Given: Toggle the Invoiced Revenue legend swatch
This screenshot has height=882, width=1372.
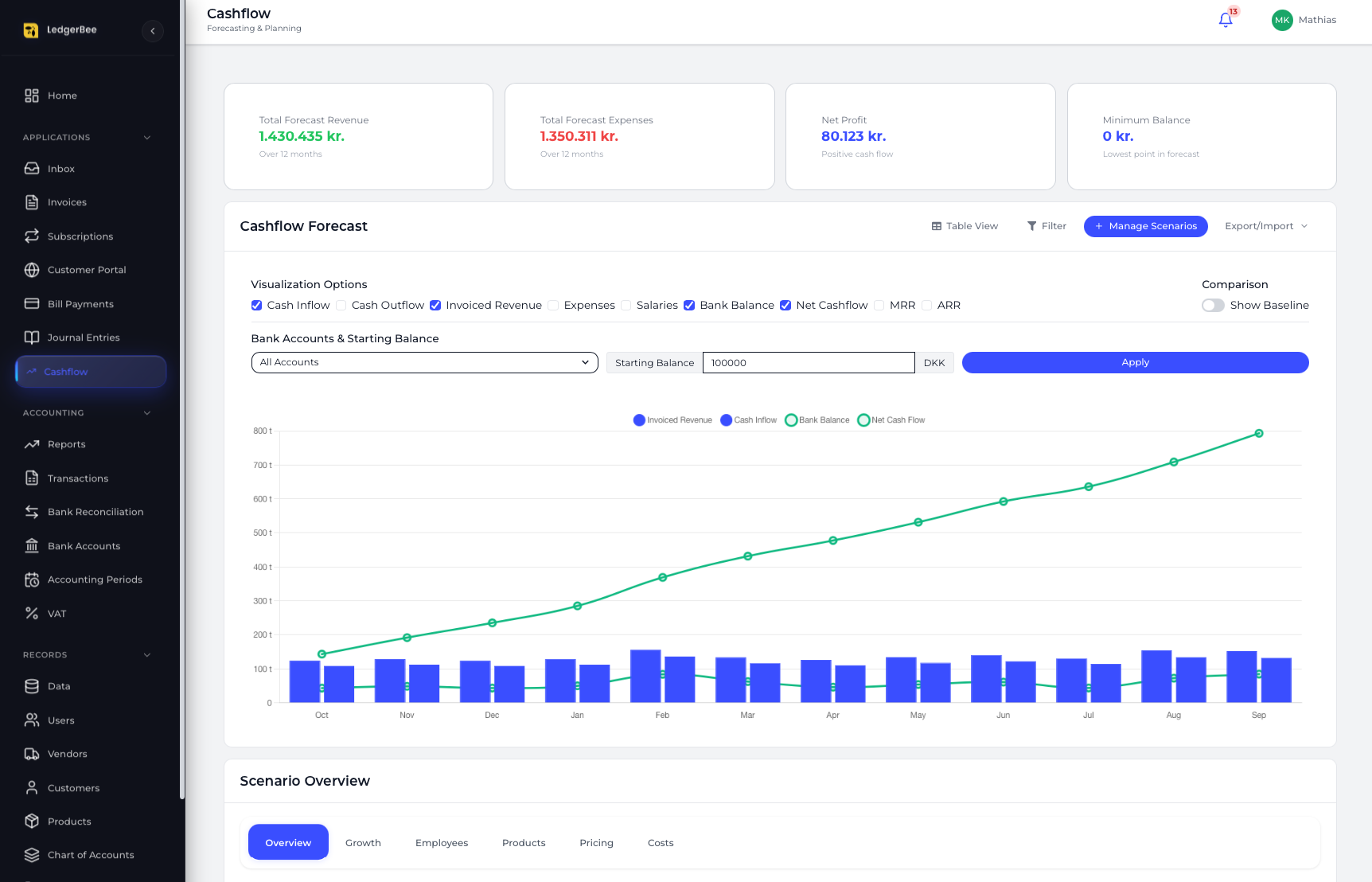Looking at the screenshot, I should [x=639, y=420].
